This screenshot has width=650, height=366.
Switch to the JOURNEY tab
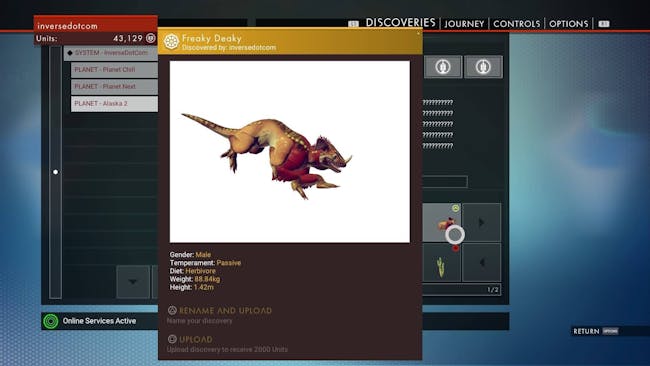464,24
